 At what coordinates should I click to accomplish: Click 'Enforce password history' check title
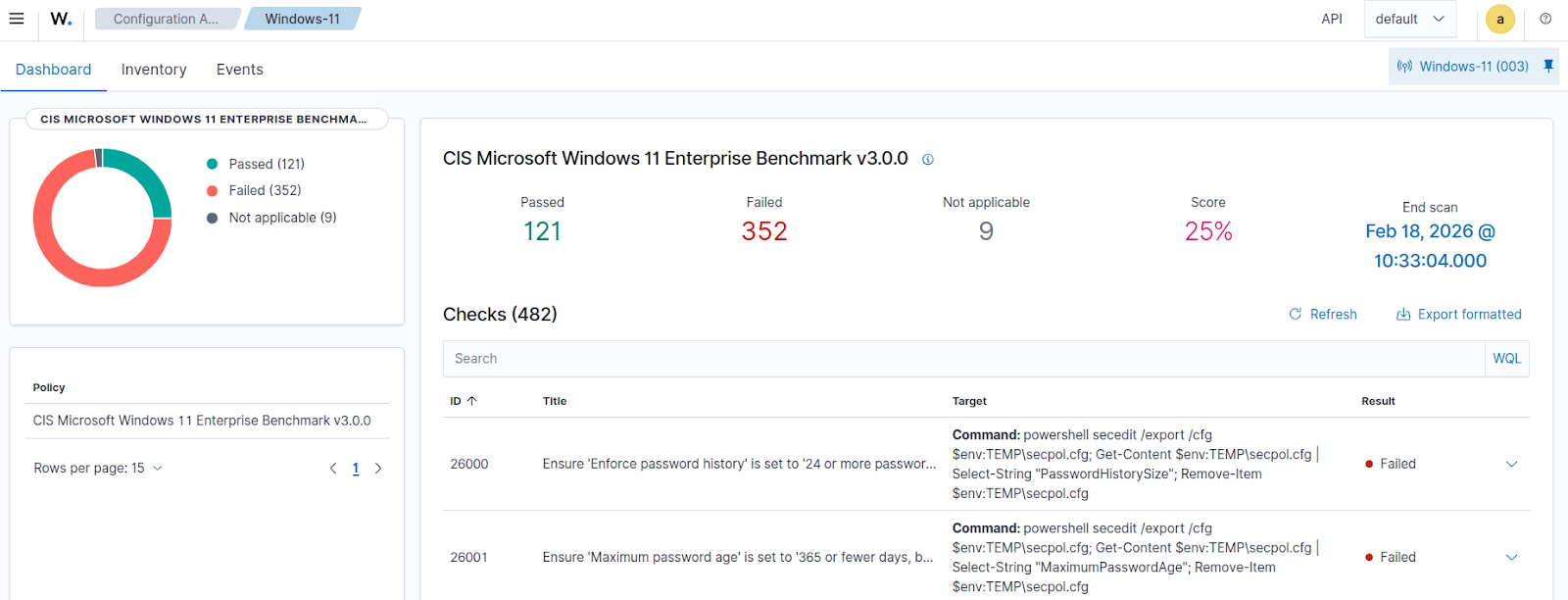click(740, 465)
